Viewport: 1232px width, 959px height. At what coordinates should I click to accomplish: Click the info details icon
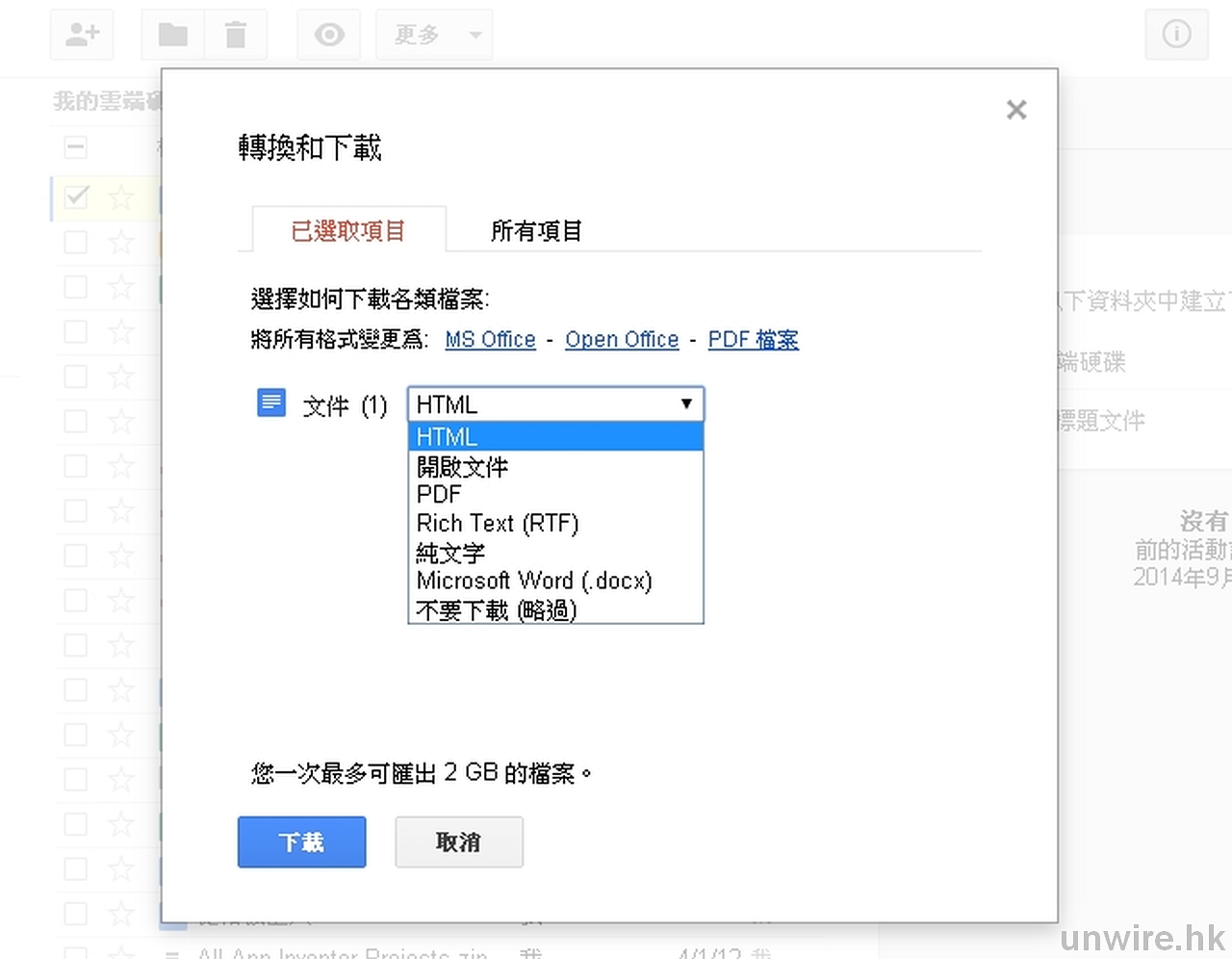(1176, 35)
